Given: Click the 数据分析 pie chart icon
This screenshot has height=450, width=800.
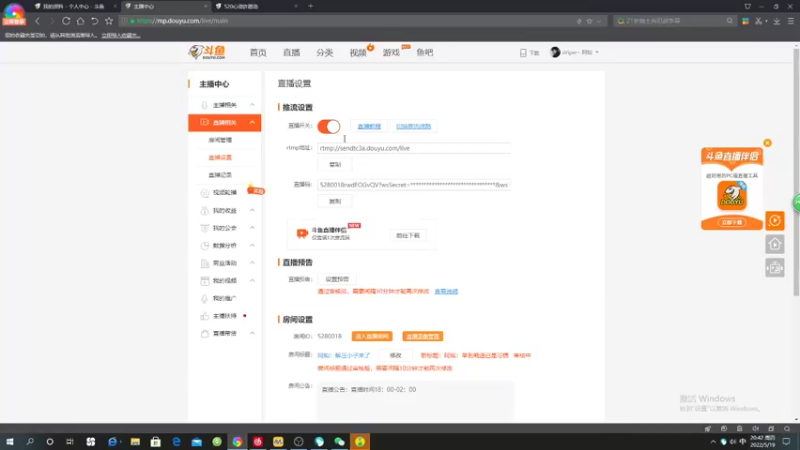Looking at the screenshot, I should pyautogui.click(x=205, y=245).
